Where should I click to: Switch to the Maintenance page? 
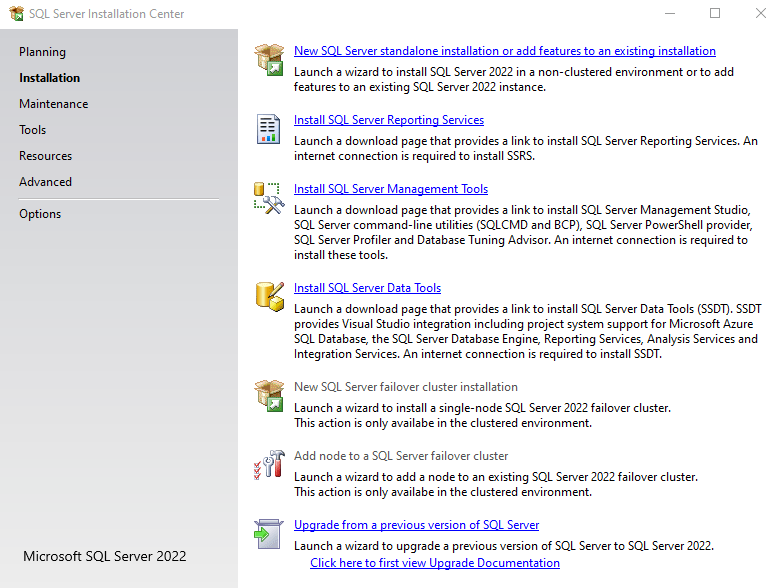pyautogui.click(x=53, y=104)
